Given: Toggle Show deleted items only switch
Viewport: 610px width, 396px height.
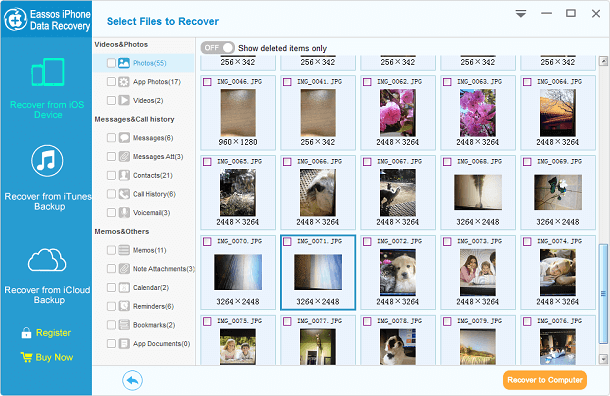Looking at the screenshot, I should [x=217, y=48].
